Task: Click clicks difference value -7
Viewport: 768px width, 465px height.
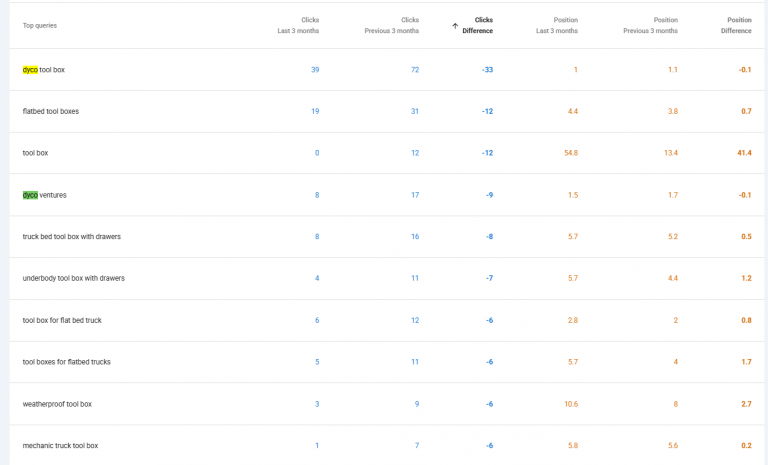Action: pos(489,278)
